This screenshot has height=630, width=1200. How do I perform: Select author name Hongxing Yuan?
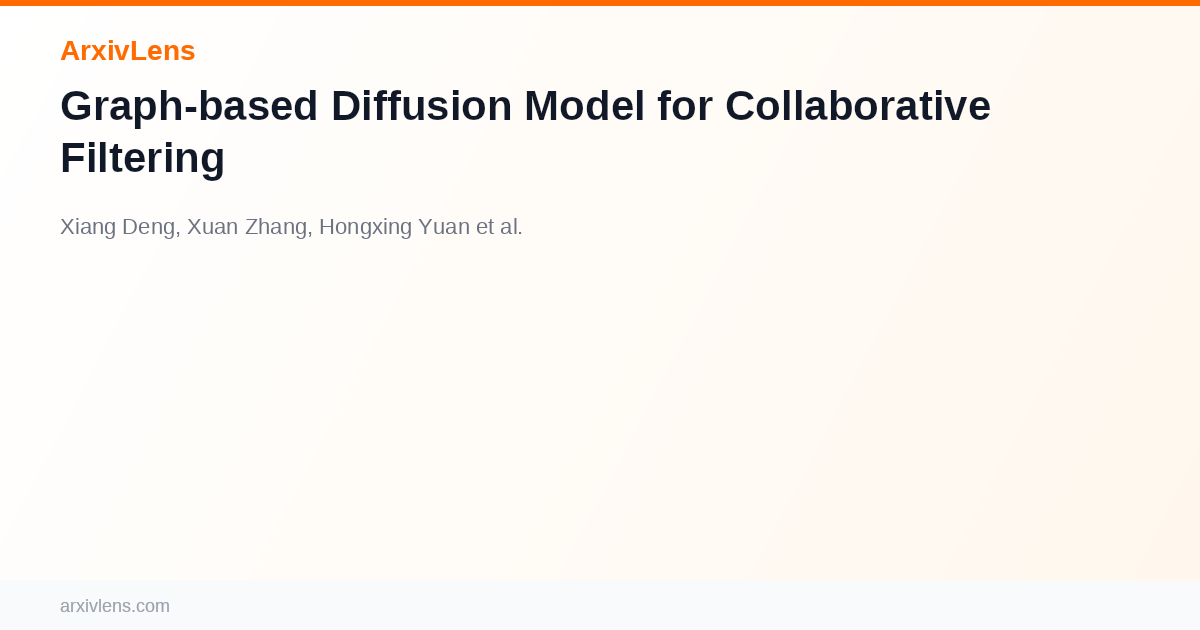tap(394, 227)
